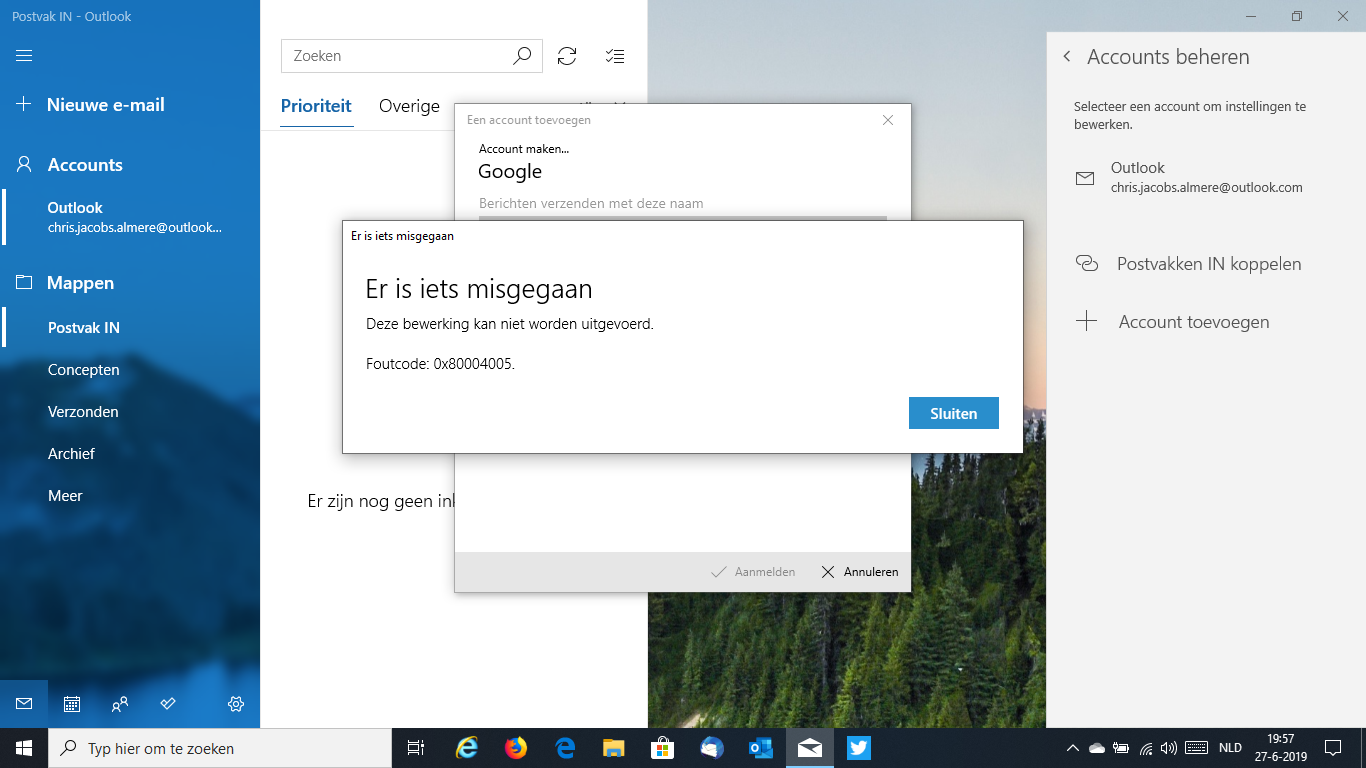Click the plus icon beside Account toevoegen
Screen dimensions: 1366x768
[x=1086, y=322]
